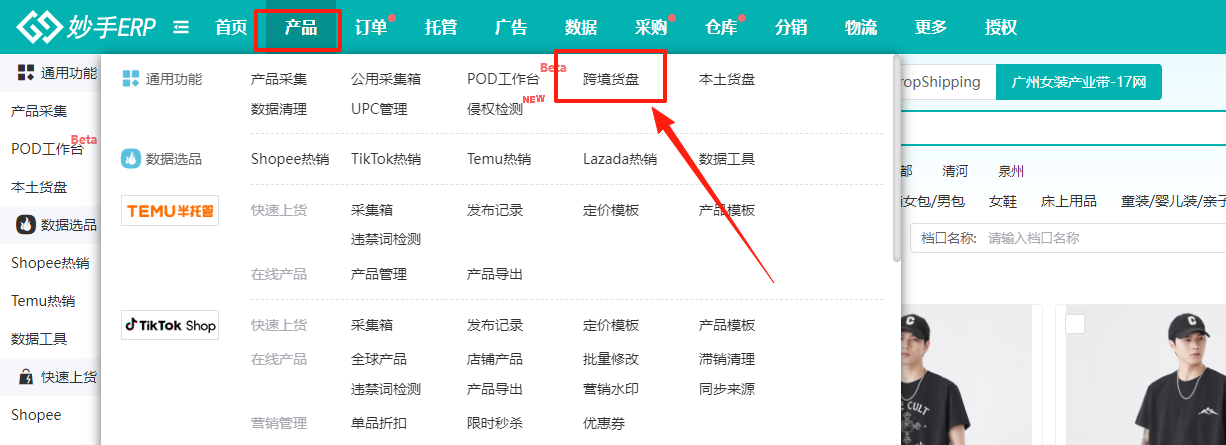Open 本土货盘 in the dropdown panel
The image size is (1226, 445).
[727, 79]
